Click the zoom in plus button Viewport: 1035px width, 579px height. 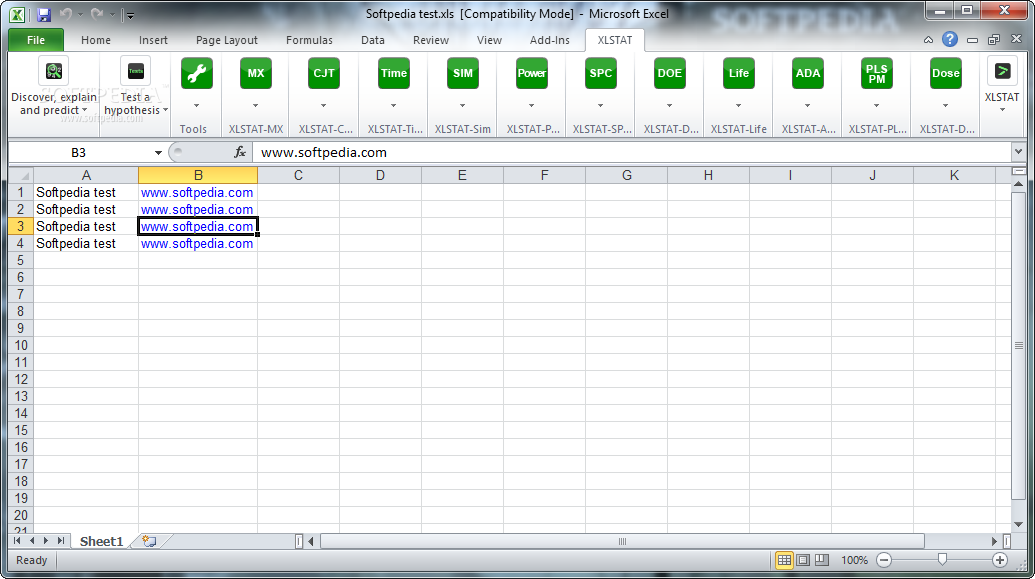pyautogui.click(x=1000, y=560)
